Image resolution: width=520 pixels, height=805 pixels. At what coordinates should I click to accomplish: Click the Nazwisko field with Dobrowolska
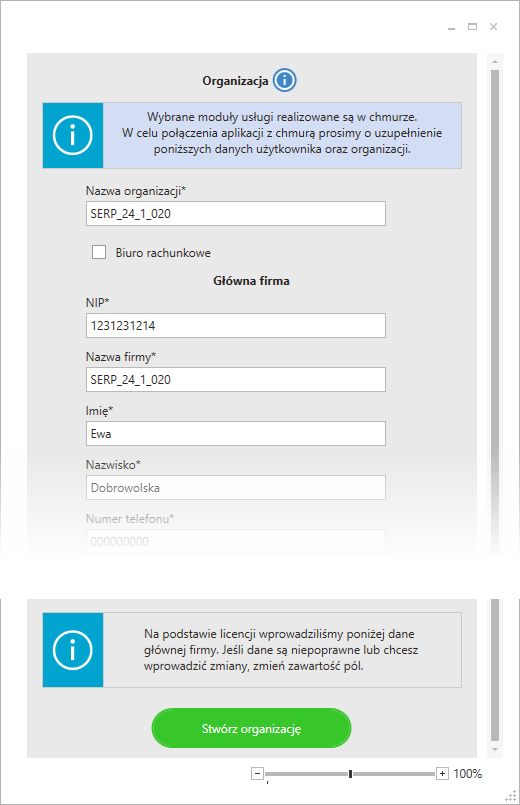click(236, 487)
